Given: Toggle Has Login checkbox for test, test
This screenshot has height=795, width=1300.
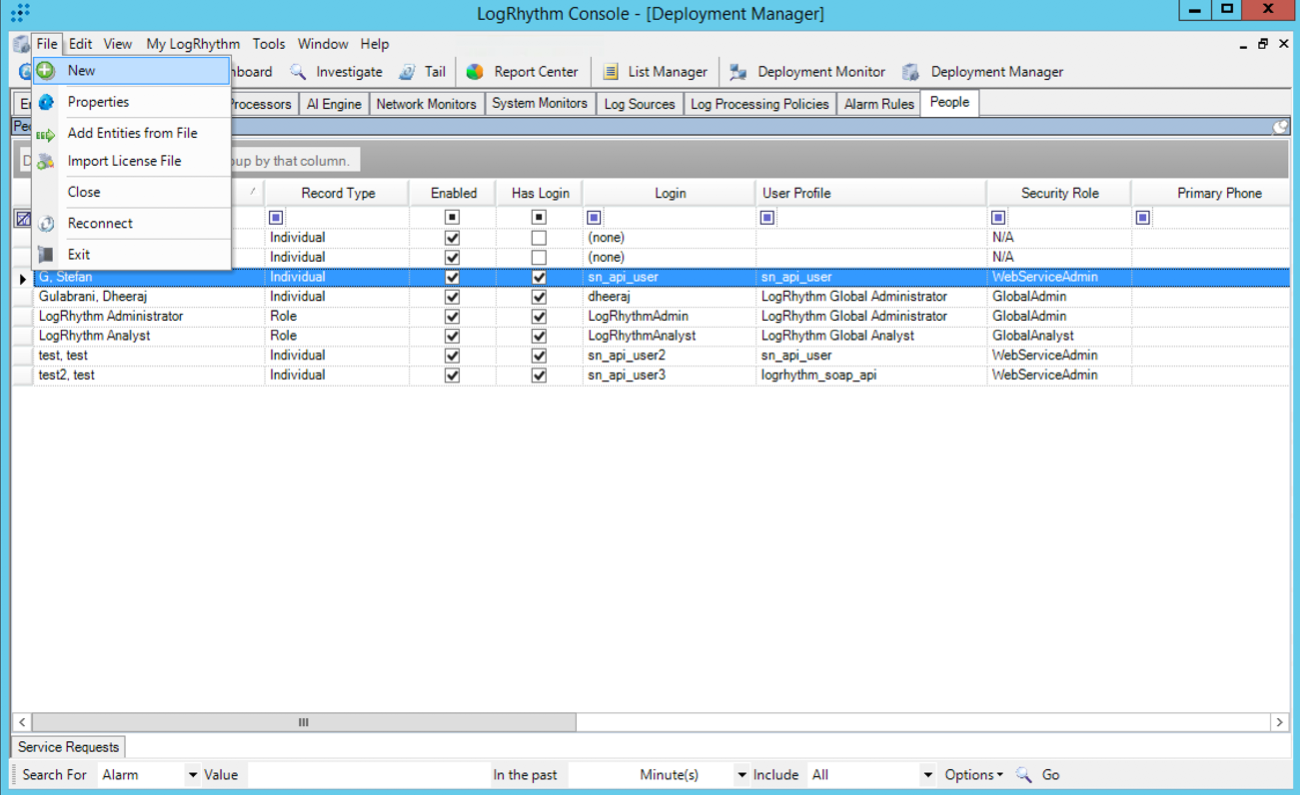Looking at the screenshot, I should pos(539,355).
